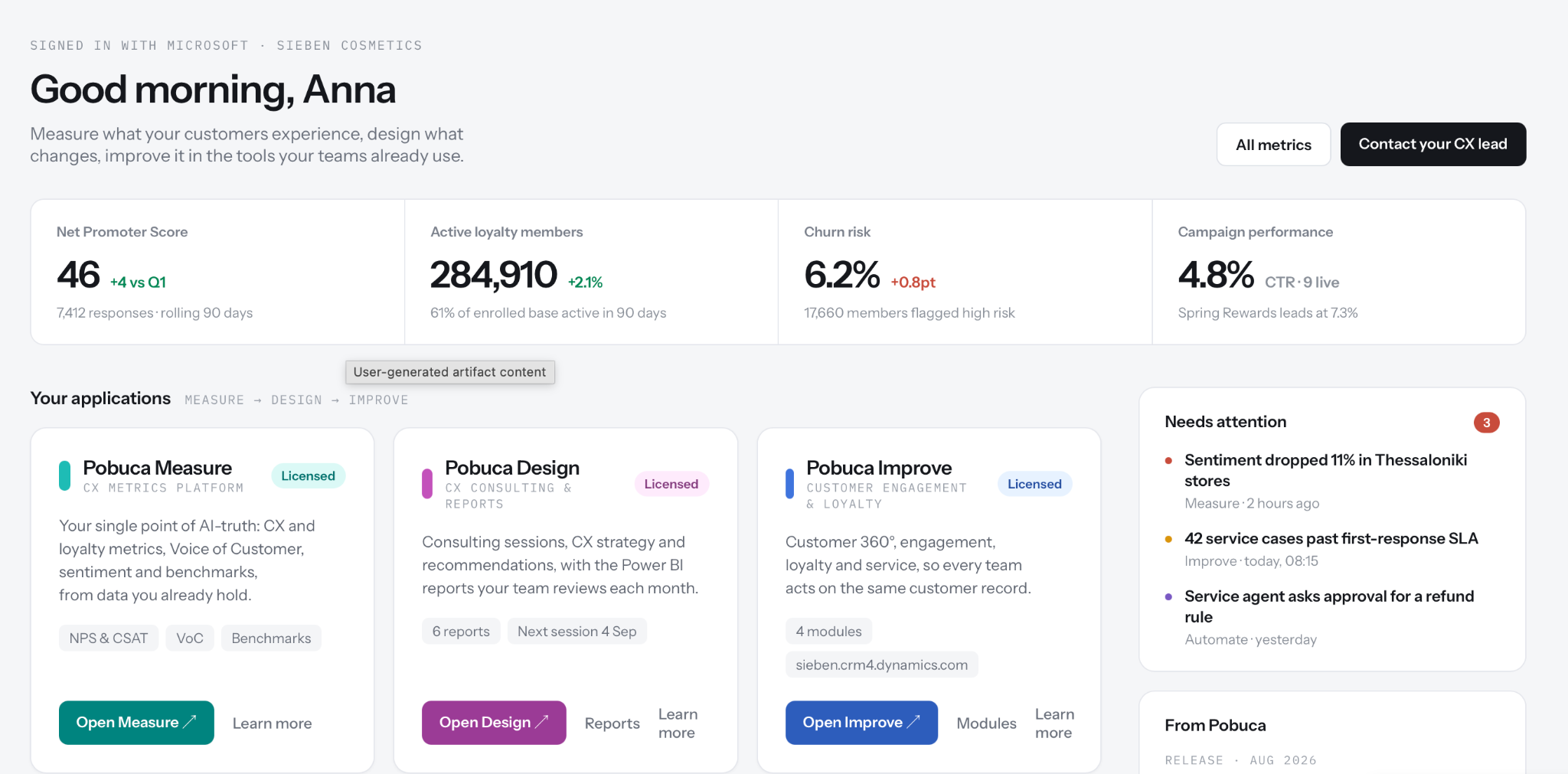Open the Net Promoter Score metric card
The height and width of the screenshot is (774, 1568).
click(217, 272)
